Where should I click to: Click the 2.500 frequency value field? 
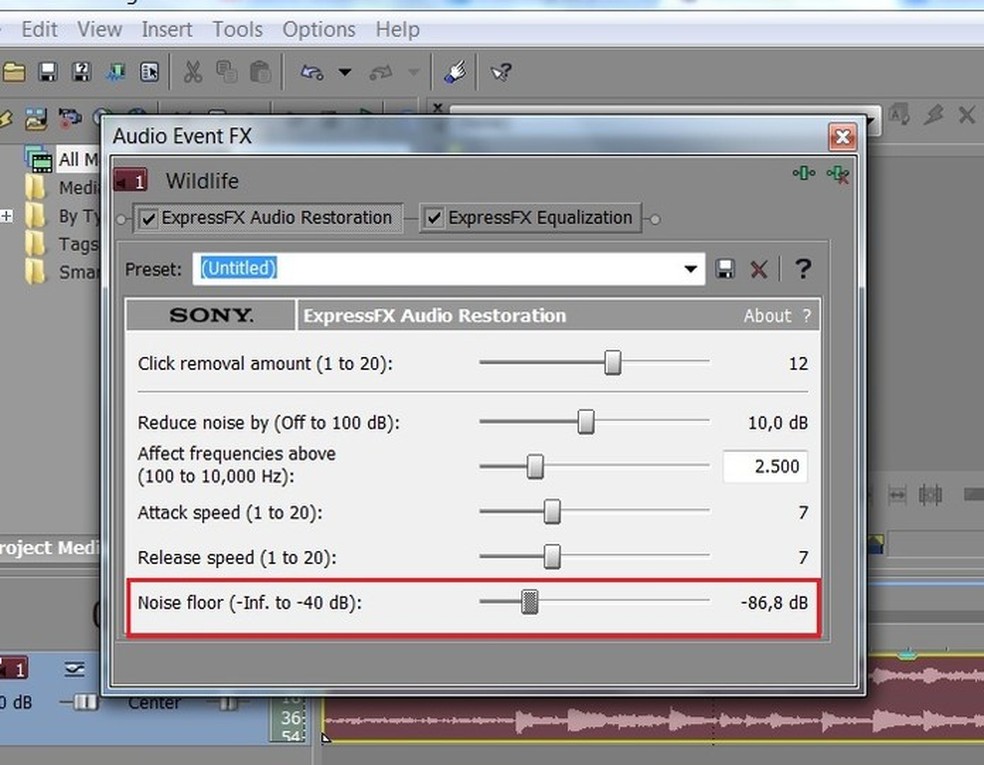(765, 466)
